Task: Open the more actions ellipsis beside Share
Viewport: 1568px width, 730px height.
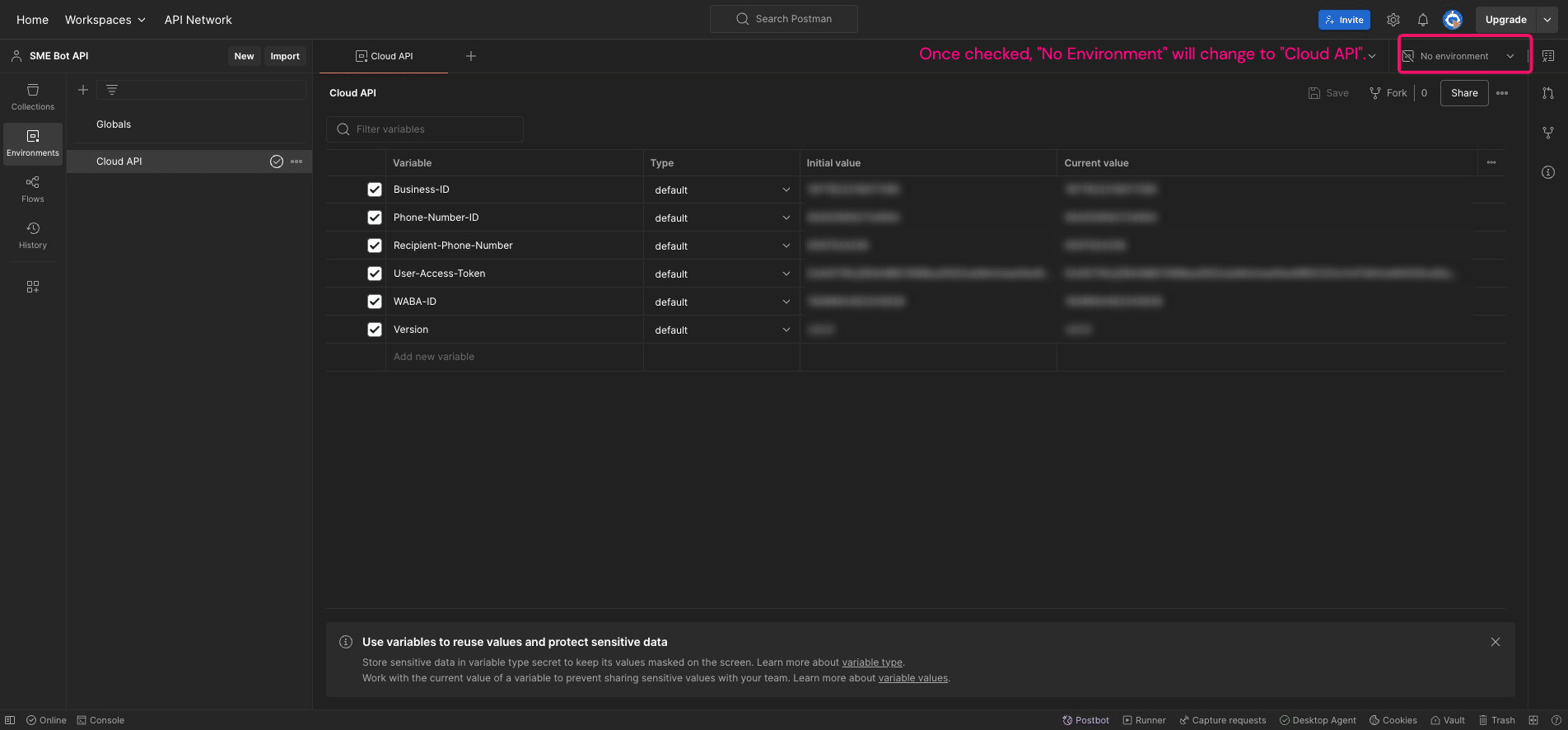Action: (x=1502, y=93)
